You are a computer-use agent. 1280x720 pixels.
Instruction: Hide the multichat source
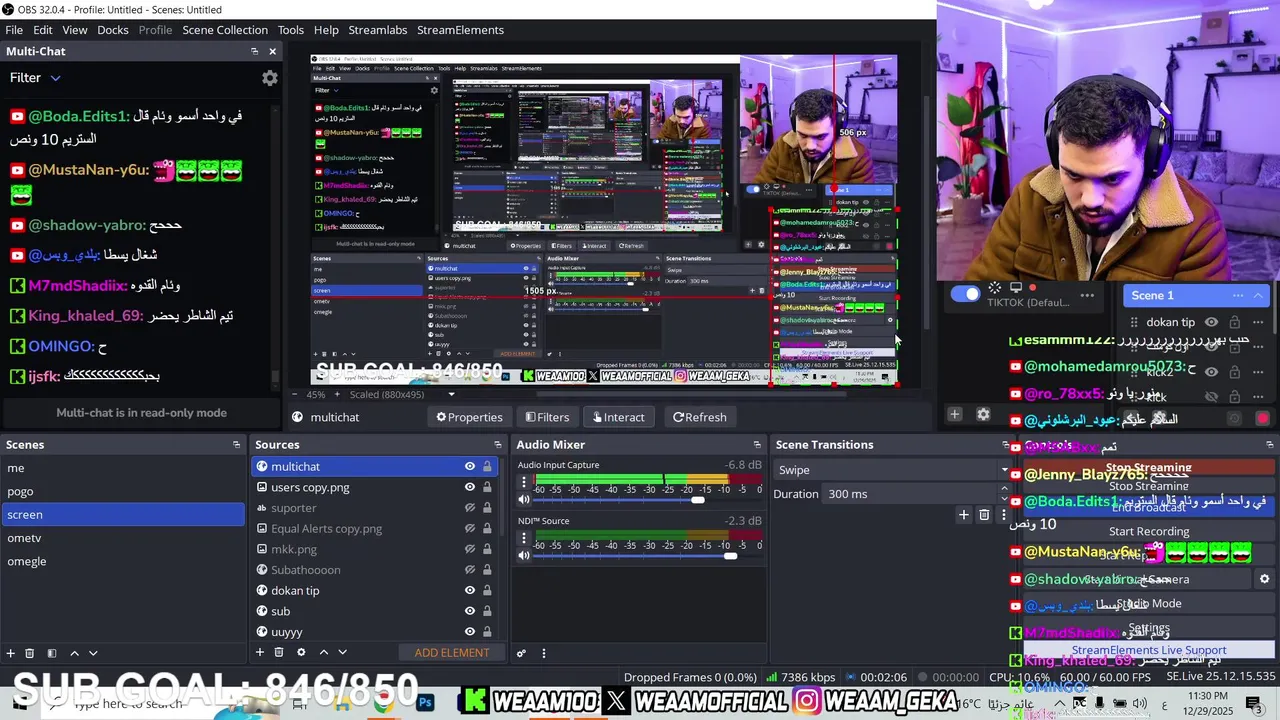(469, 467)
